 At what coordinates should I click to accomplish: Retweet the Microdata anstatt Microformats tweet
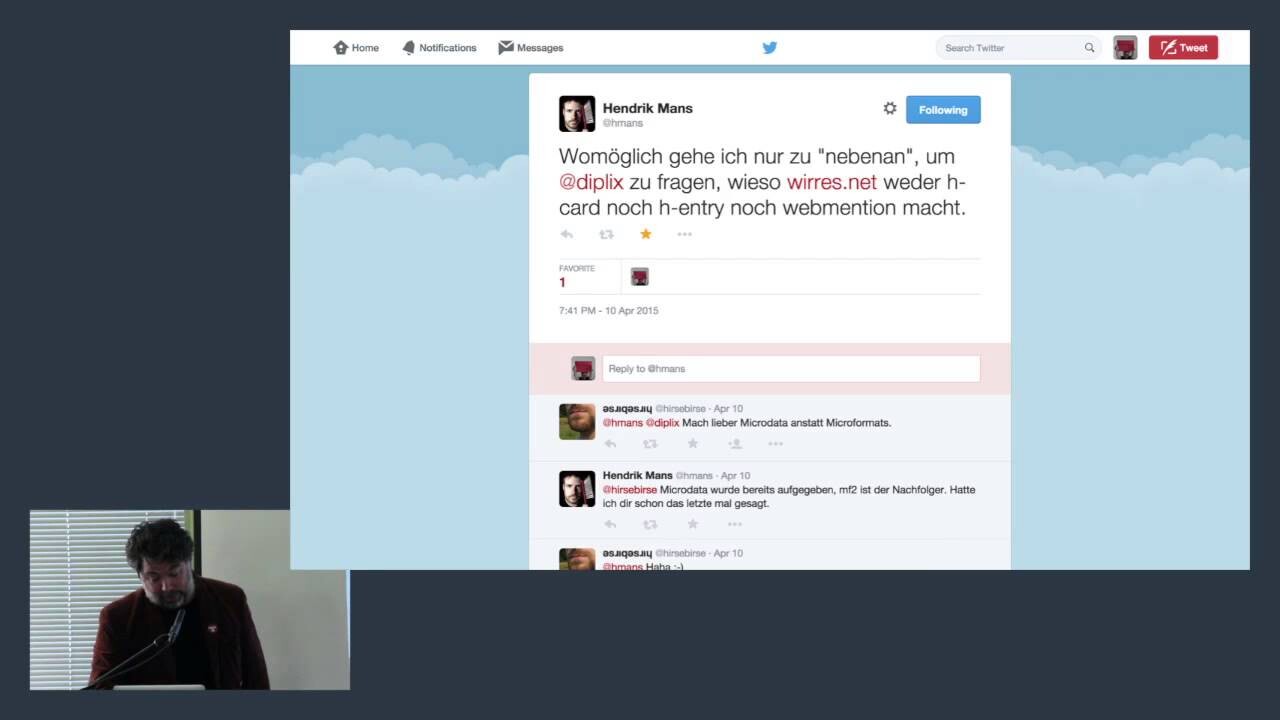click(650, 444)
